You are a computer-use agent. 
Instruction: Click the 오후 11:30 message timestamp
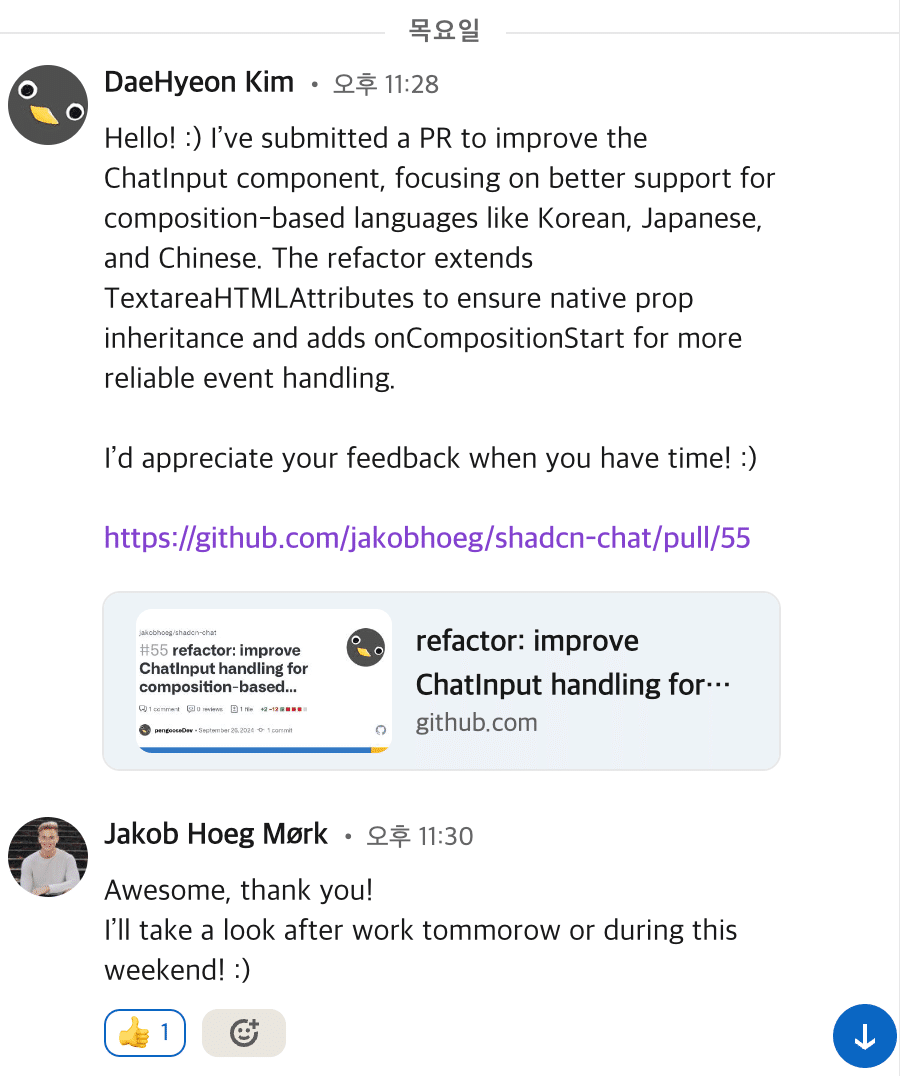420,837
